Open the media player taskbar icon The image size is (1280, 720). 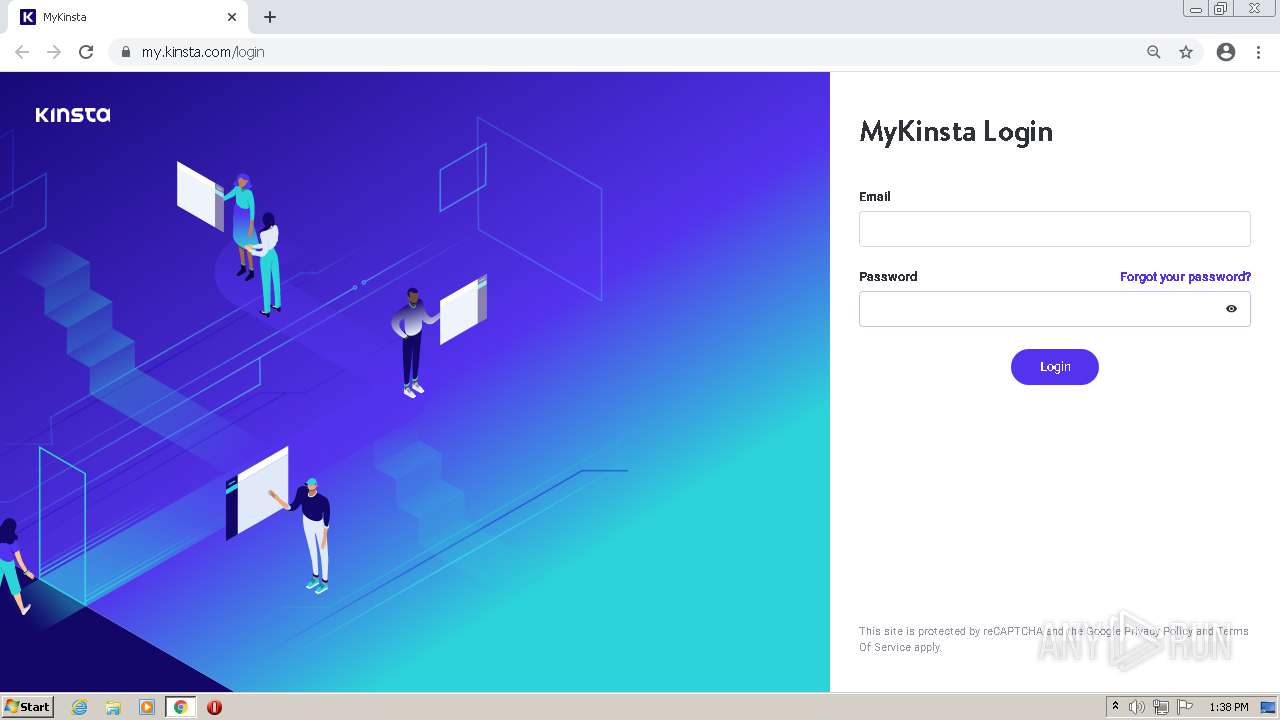147,707
